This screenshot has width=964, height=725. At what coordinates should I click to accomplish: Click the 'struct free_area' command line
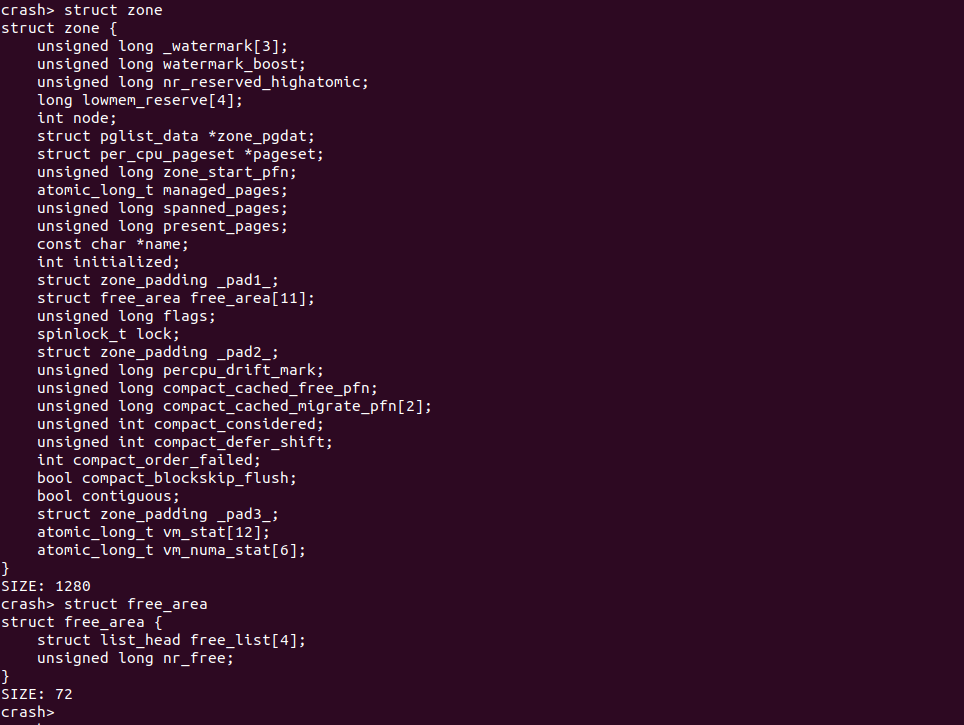pos(135,604)
